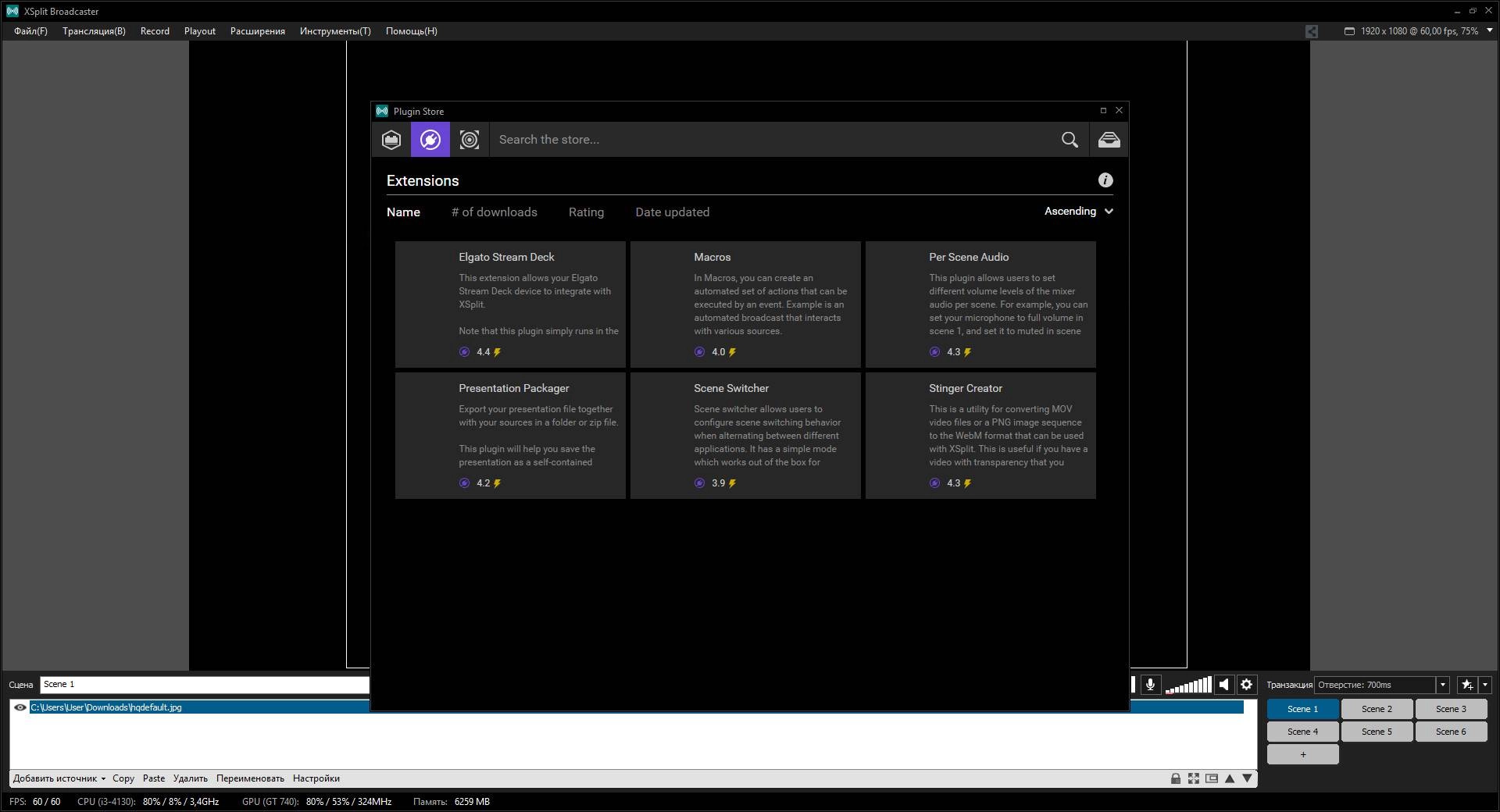Mute the microphone icon
The image size is (1500, 812).
click(x=1150, y=685)
